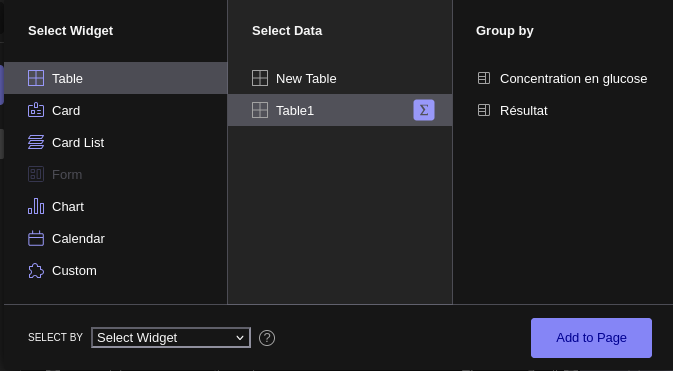Viewport: 673px width, 371px height.
Task: Toggle the sigma summary button on Table1
Action: 424,110
